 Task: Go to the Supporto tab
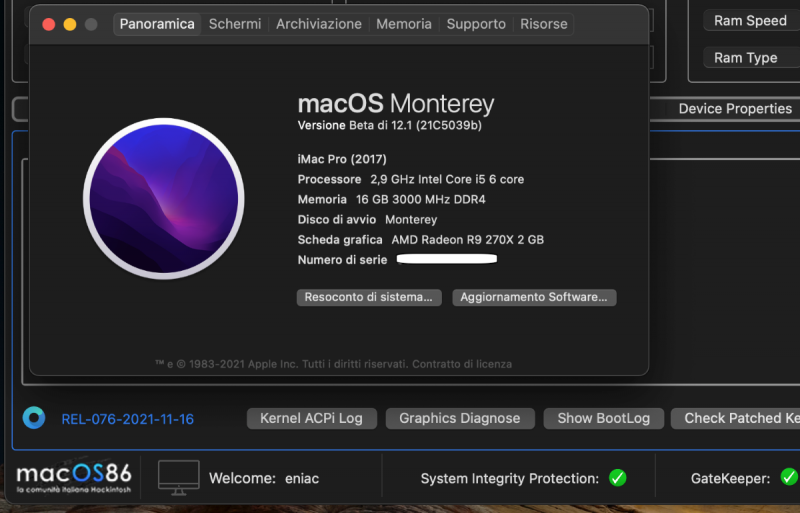476,24
